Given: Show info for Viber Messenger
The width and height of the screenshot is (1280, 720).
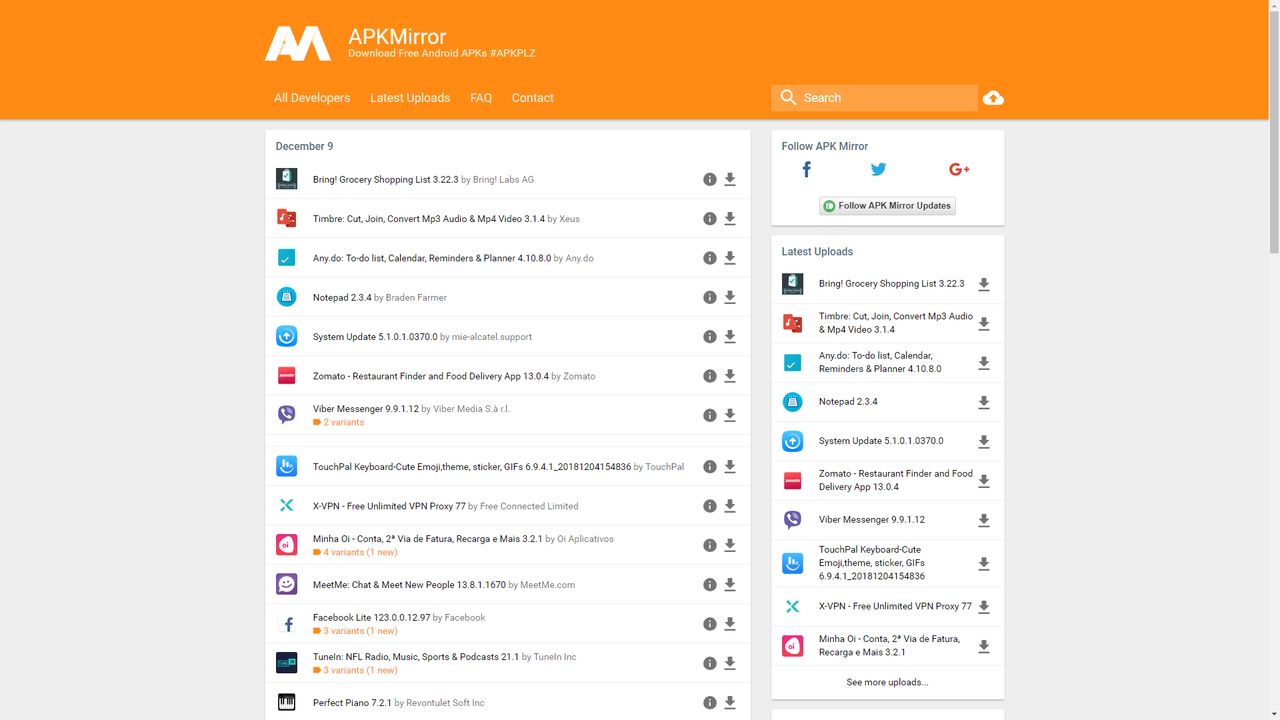Looking at the screenshot, I should coord(709,415).
